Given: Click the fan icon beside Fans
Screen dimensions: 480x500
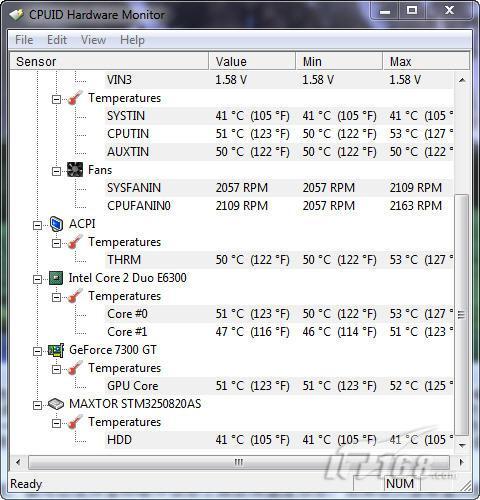Looking at the screenshot, I should tap(75, 170).
